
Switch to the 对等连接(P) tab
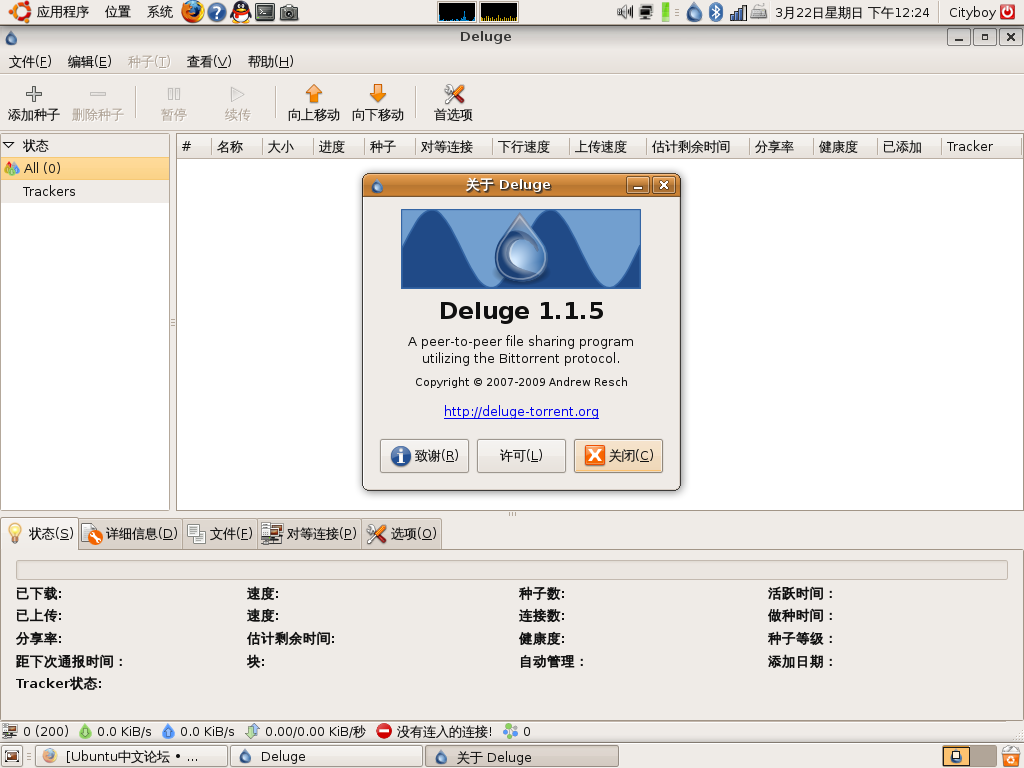click(x=310, y=534)
